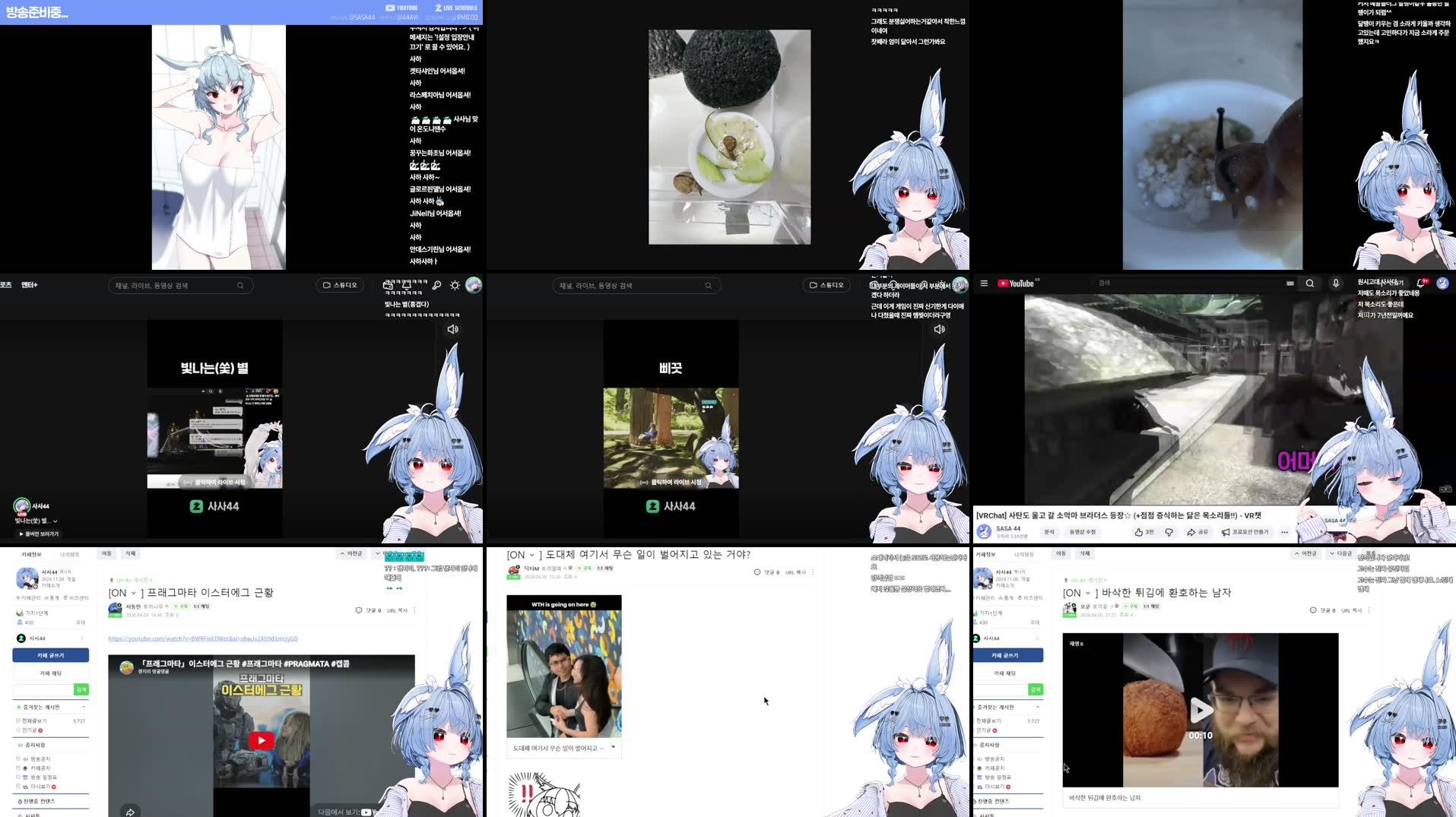Click the 이동 button above 프래그마타 post

pyautogui.click(x=107, y=553)
